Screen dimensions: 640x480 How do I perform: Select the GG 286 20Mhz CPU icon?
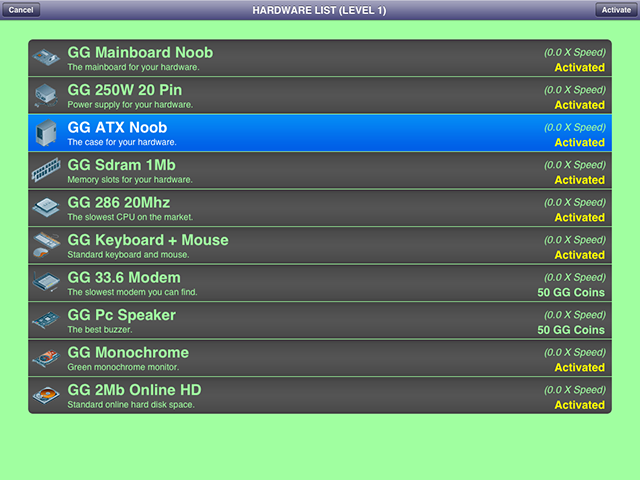(46, 207)
